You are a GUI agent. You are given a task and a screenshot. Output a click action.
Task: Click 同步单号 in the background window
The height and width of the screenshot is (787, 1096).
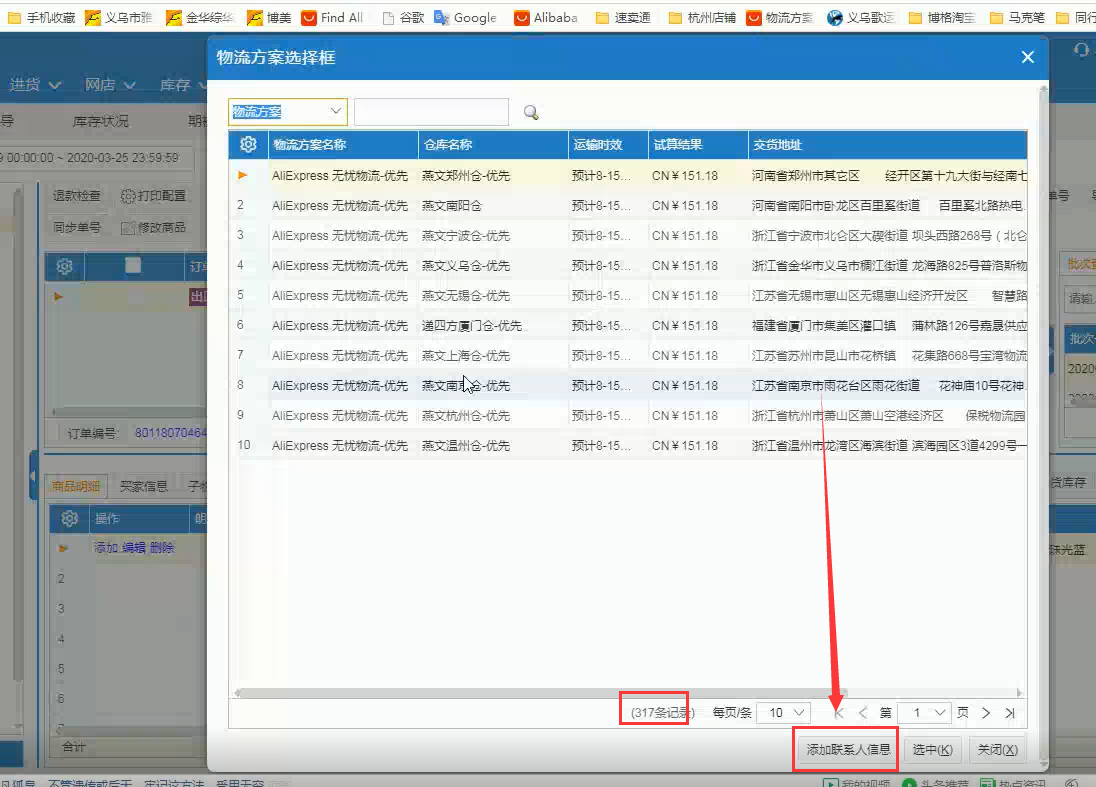pos(77,227)
